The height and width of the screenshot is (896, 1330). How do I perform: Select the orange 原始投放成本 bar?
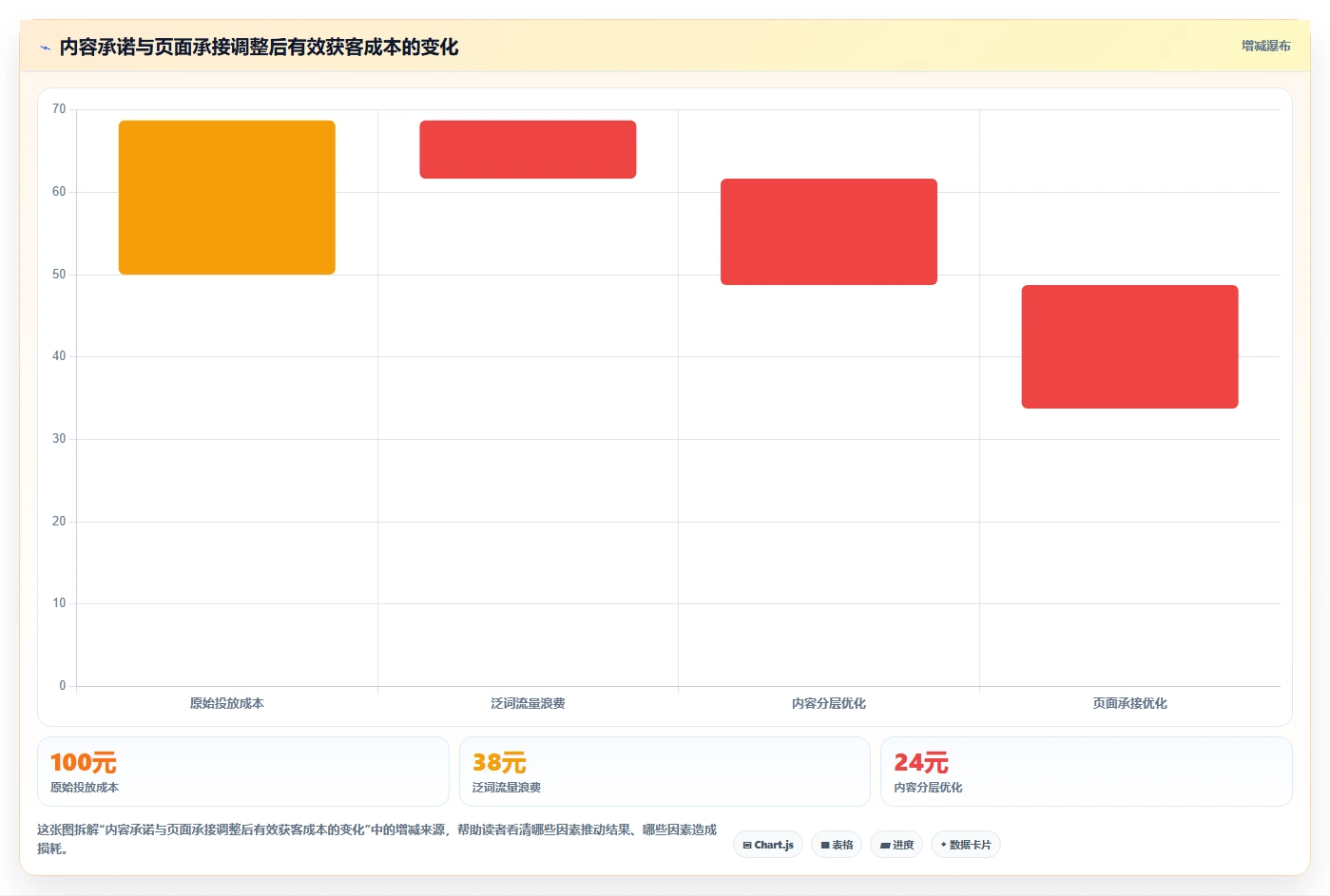[227, 198]
